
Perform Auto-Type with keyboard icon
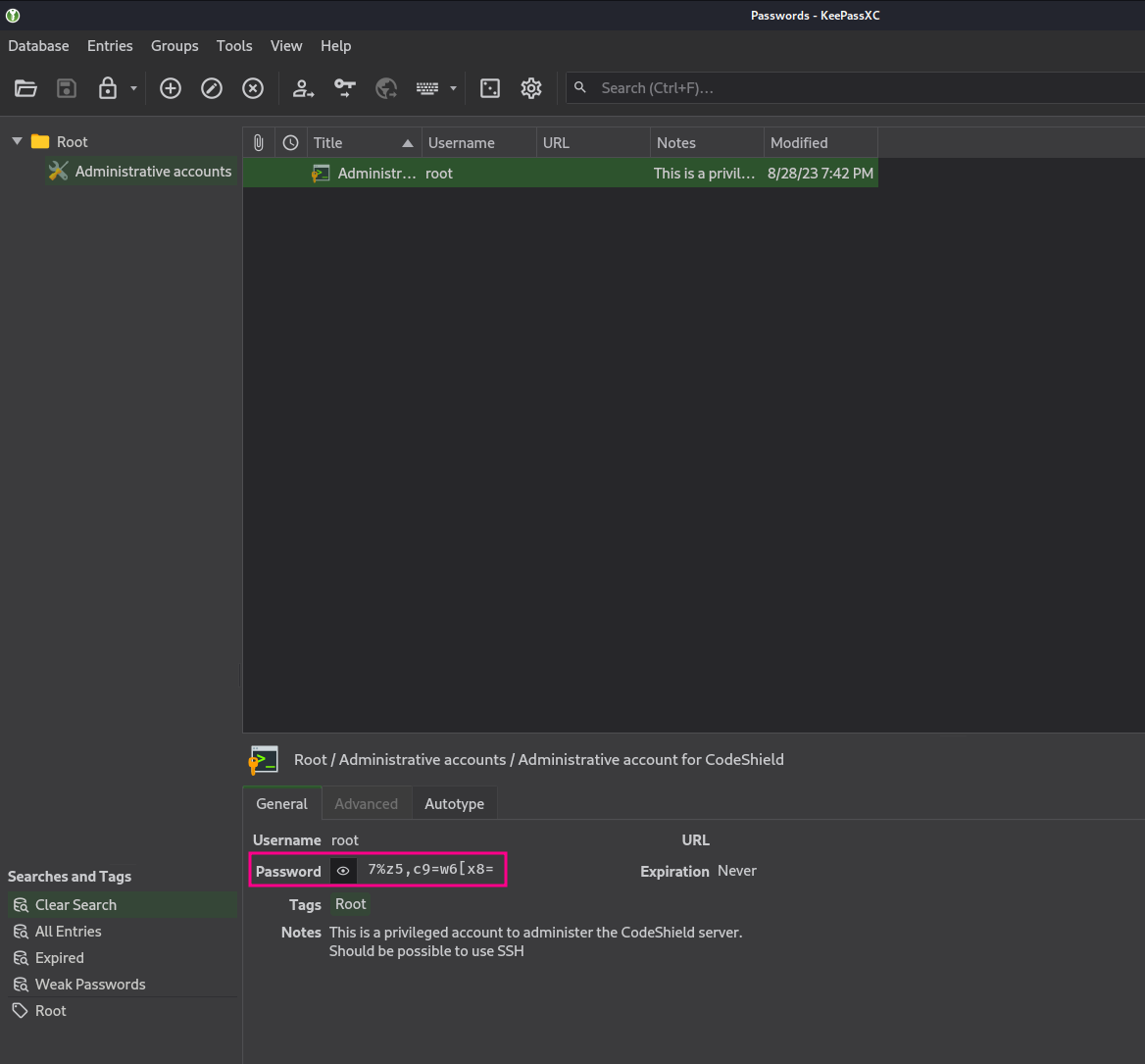[427, 88]
